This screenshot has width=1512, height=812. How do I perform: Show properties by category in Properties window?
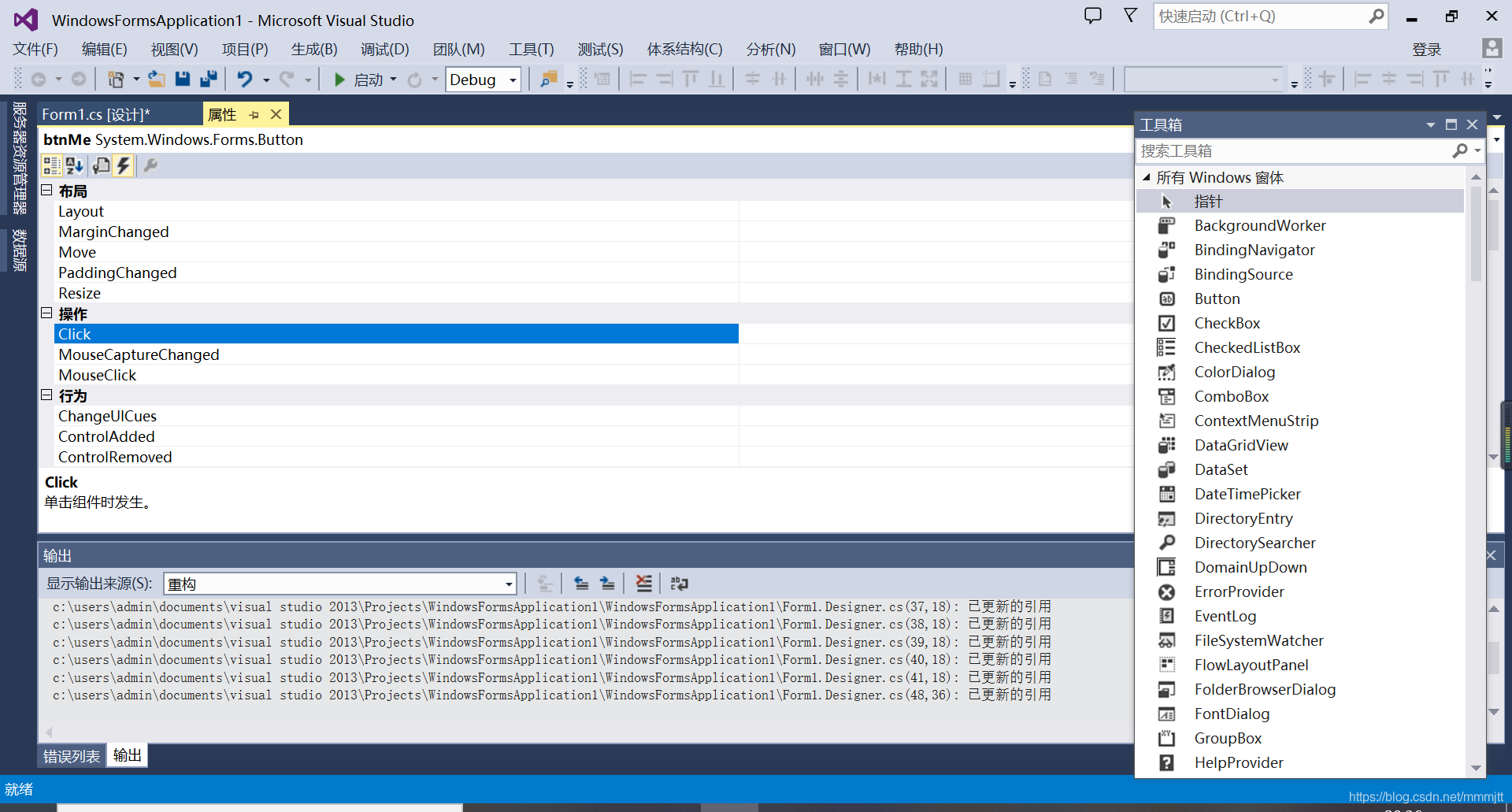coord(51,165)
